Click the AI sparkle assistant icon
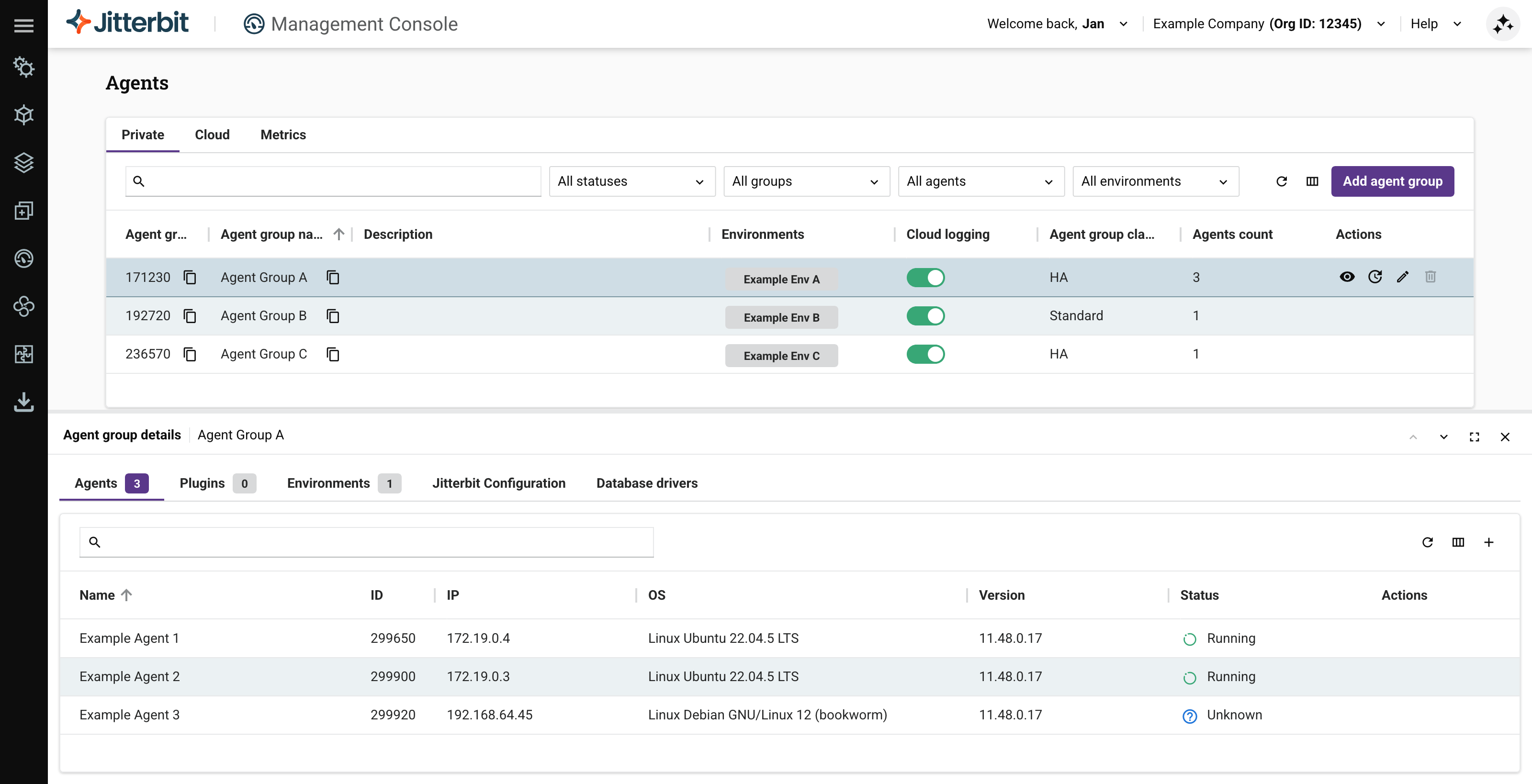The height and width of the screenshot is (784, 1532). (x=1502, y=24)
